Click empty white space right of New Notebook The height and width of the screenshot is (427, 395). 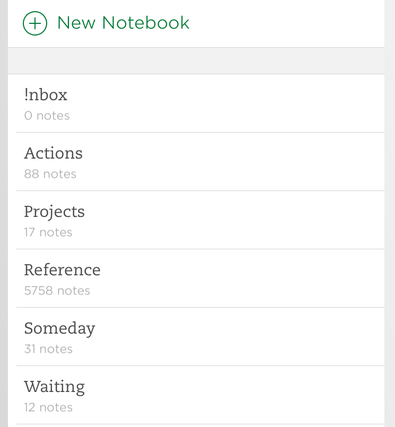pyautogui.click(x=287, y=23)
